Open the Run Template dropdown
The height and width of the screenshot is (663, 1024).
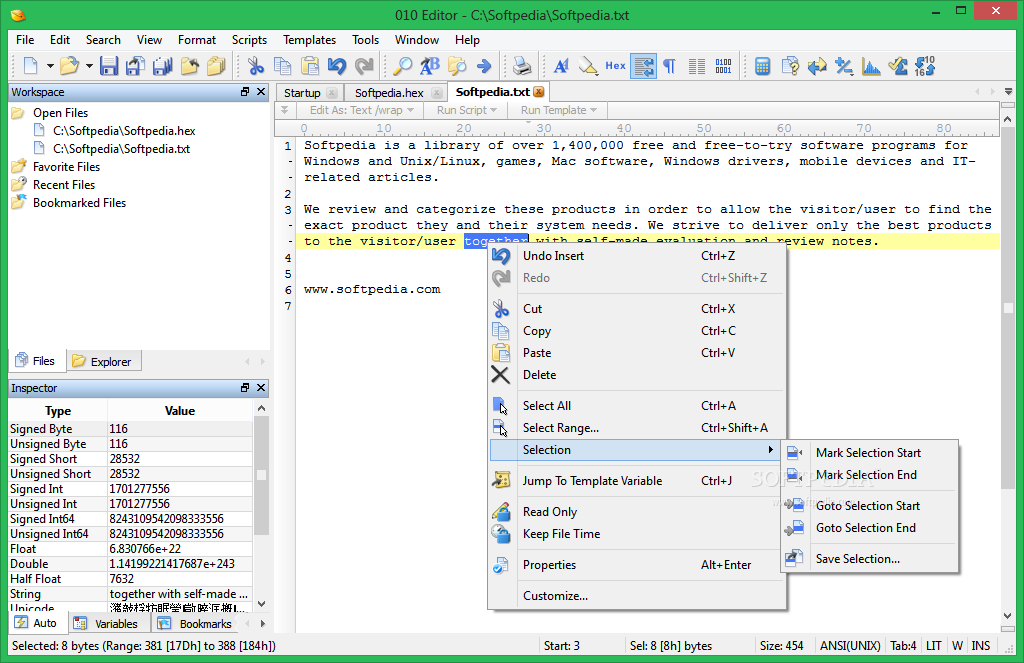click(x=559, y=110)
